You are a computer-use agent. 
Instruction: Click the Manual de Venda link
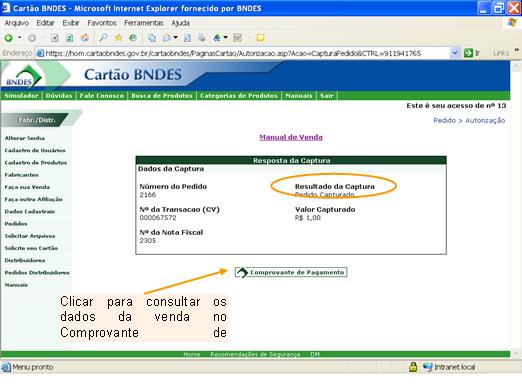(x=291, y=137)
